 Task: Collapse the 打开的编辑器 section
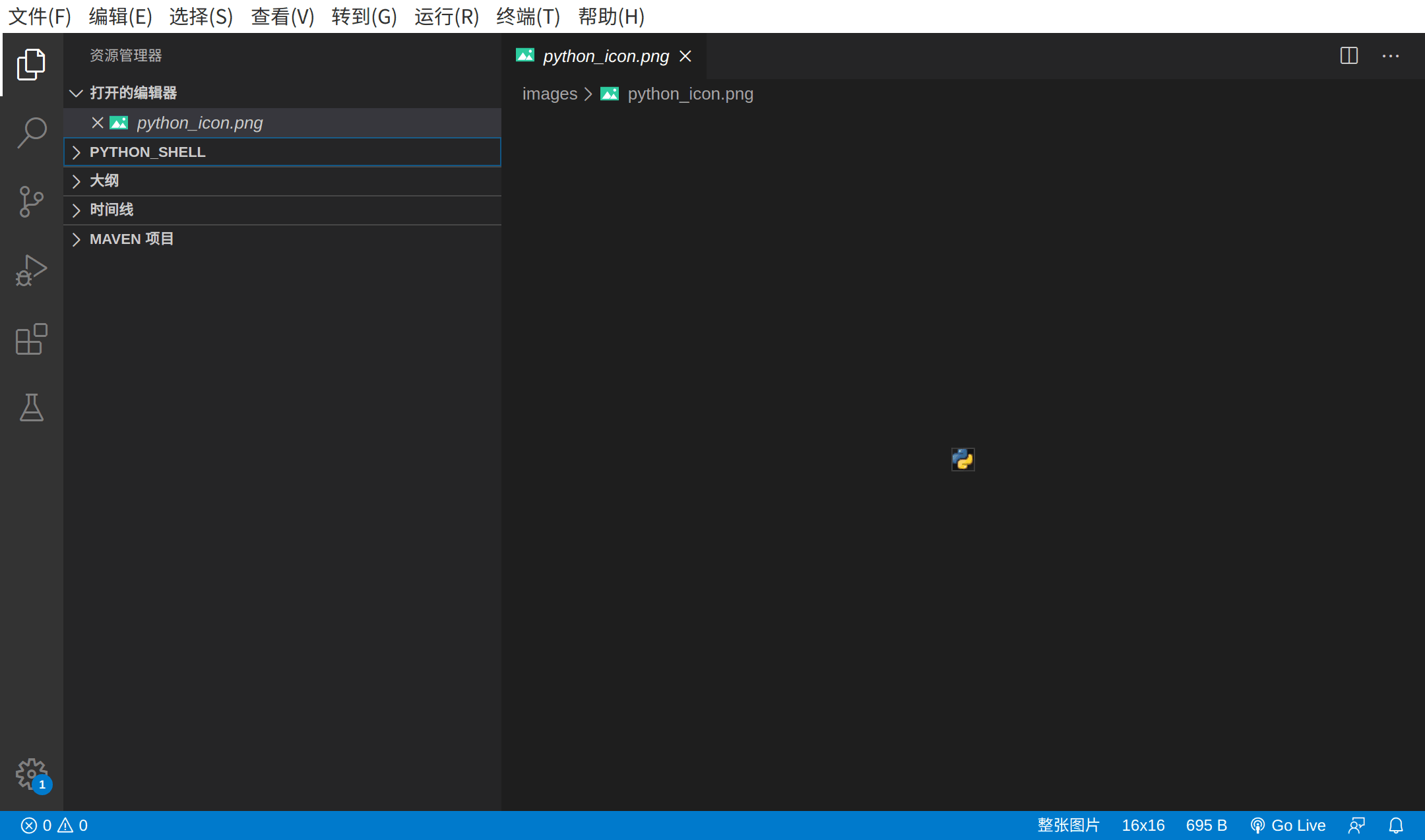point(282,93)
